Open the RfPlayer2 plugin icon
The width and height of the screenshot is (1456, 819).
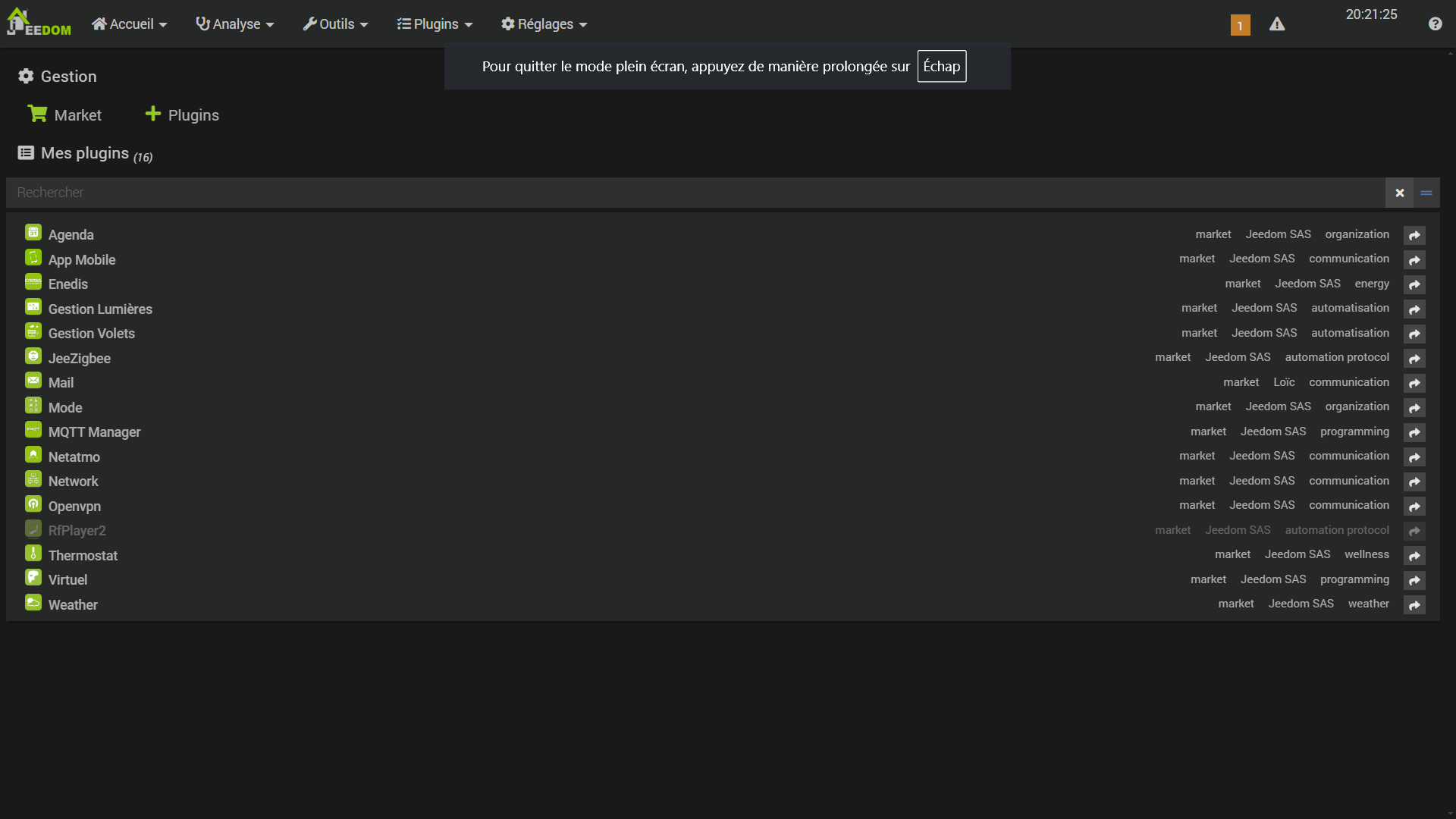33,528
